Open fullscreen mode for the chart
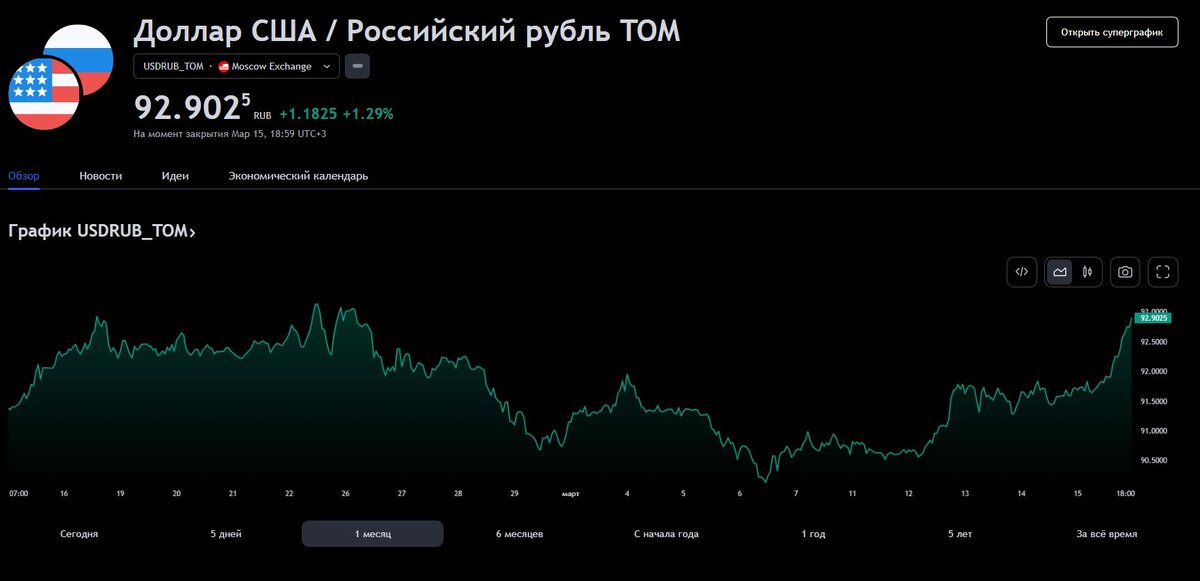Viewport: 1200px width, 581px height. (1162, 271)
